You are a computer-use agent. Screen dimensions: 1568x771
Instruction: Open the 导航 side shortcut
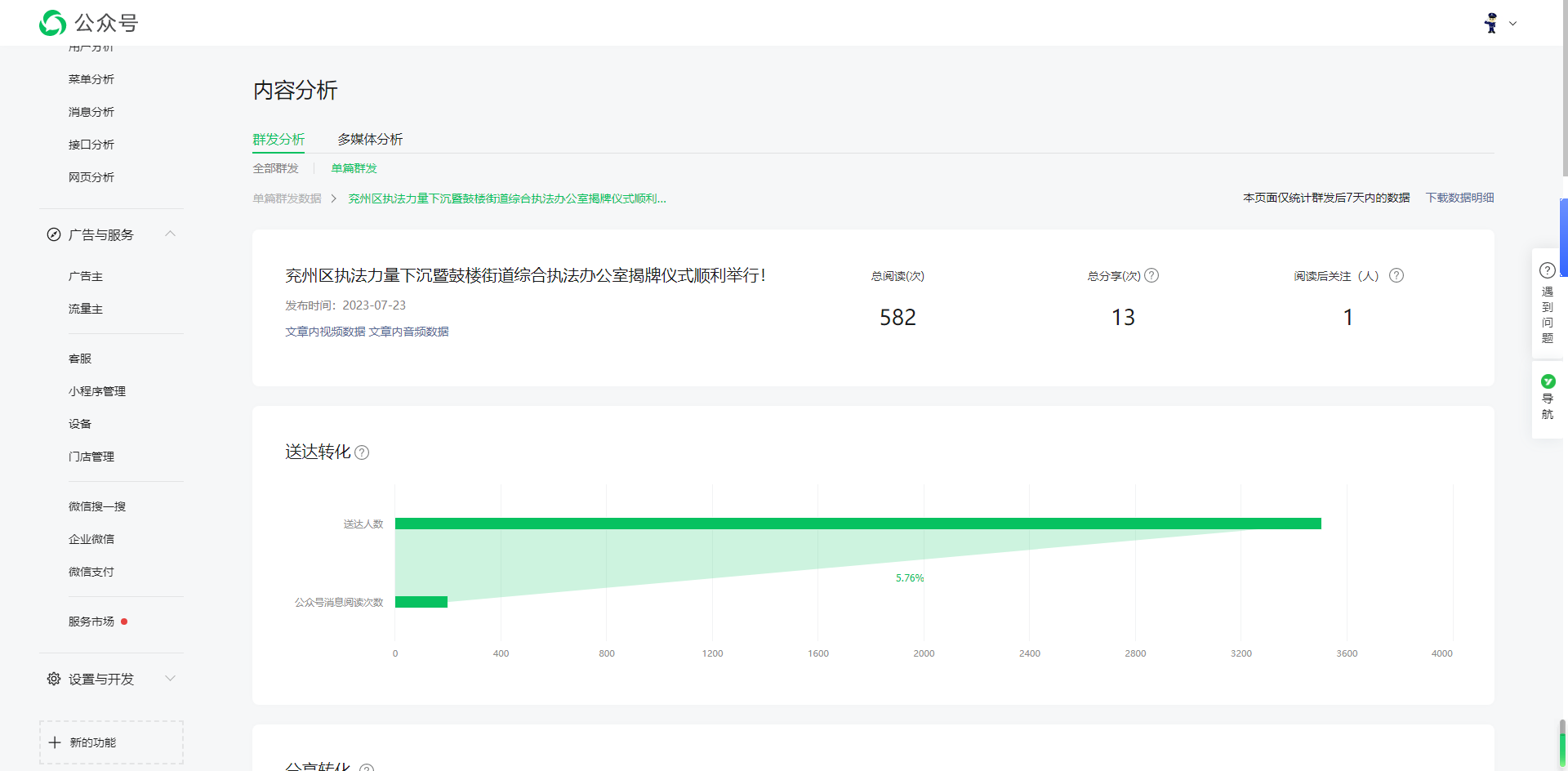[x=1547, y=398]
